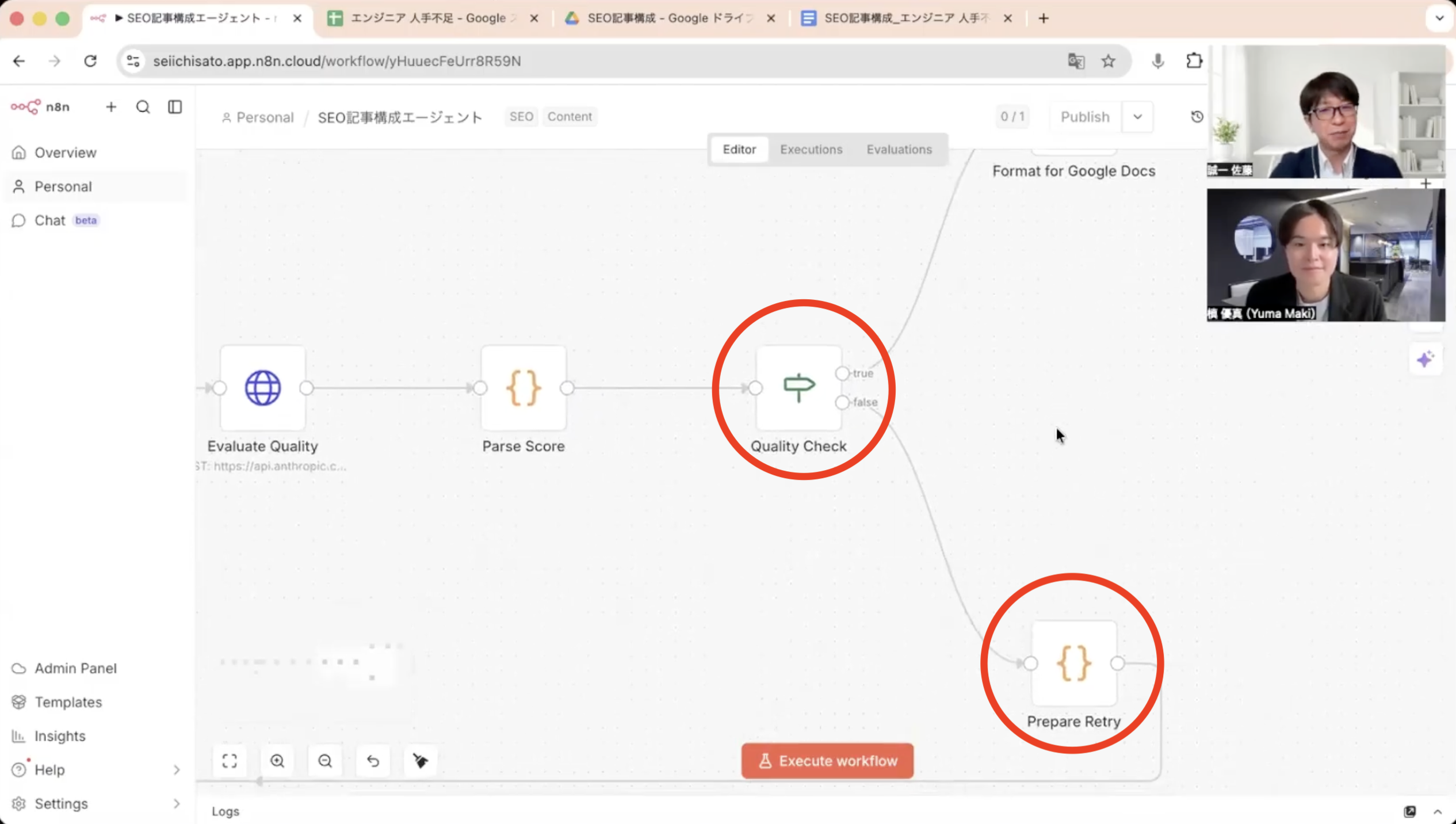Click the Content tag
The width and height of the screenshot is (1456, 824).
click(x=570, y=117)
